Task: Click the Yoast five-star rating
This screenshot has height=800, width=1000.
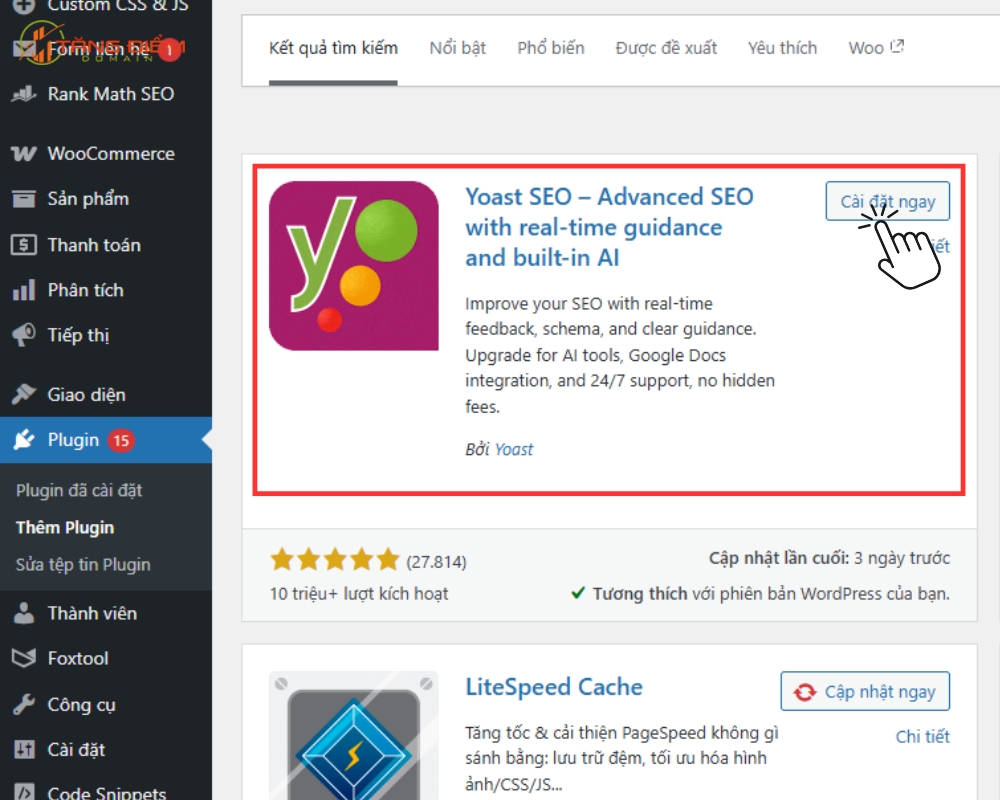Action: [x=334, y=561]
